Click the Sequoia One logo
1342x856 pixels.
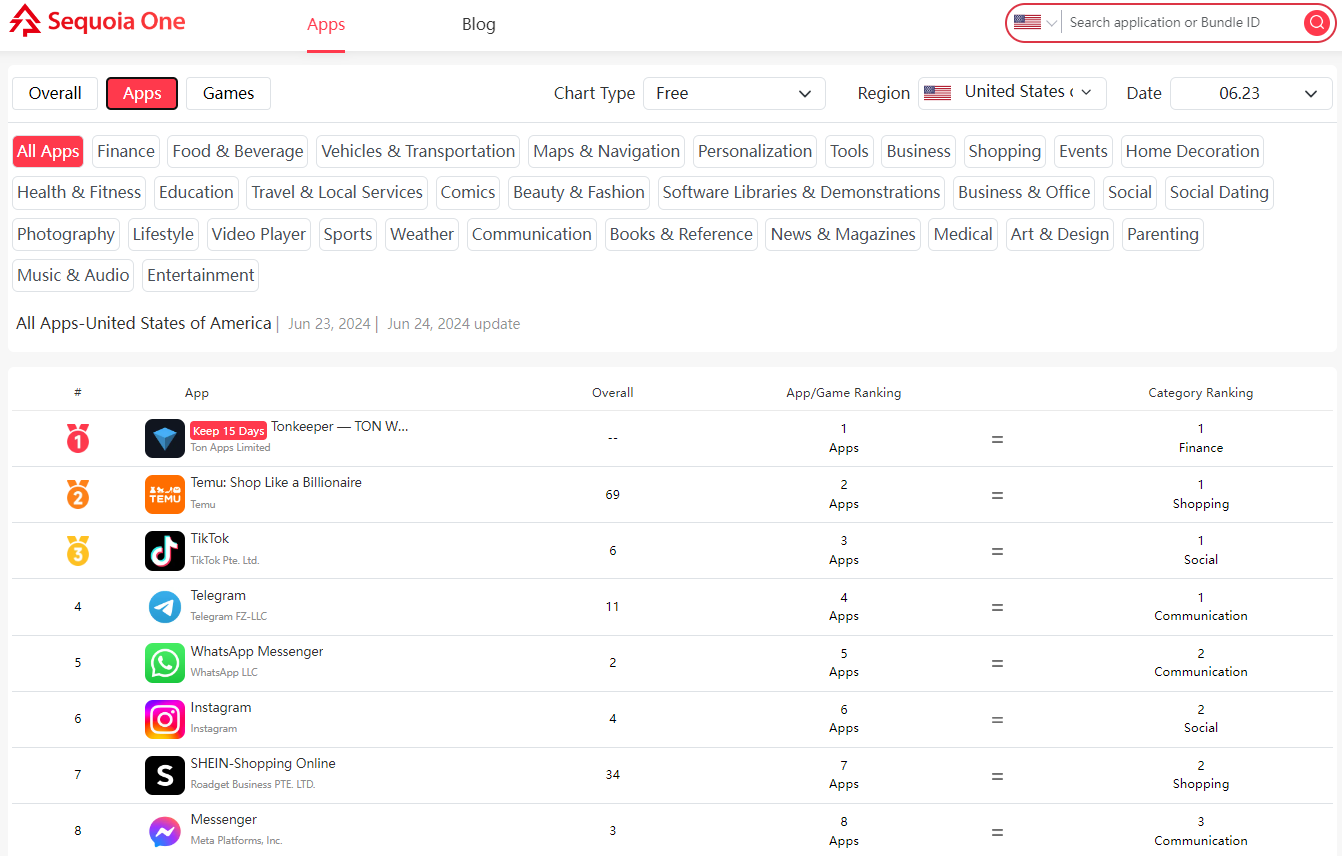click(96, 21)
